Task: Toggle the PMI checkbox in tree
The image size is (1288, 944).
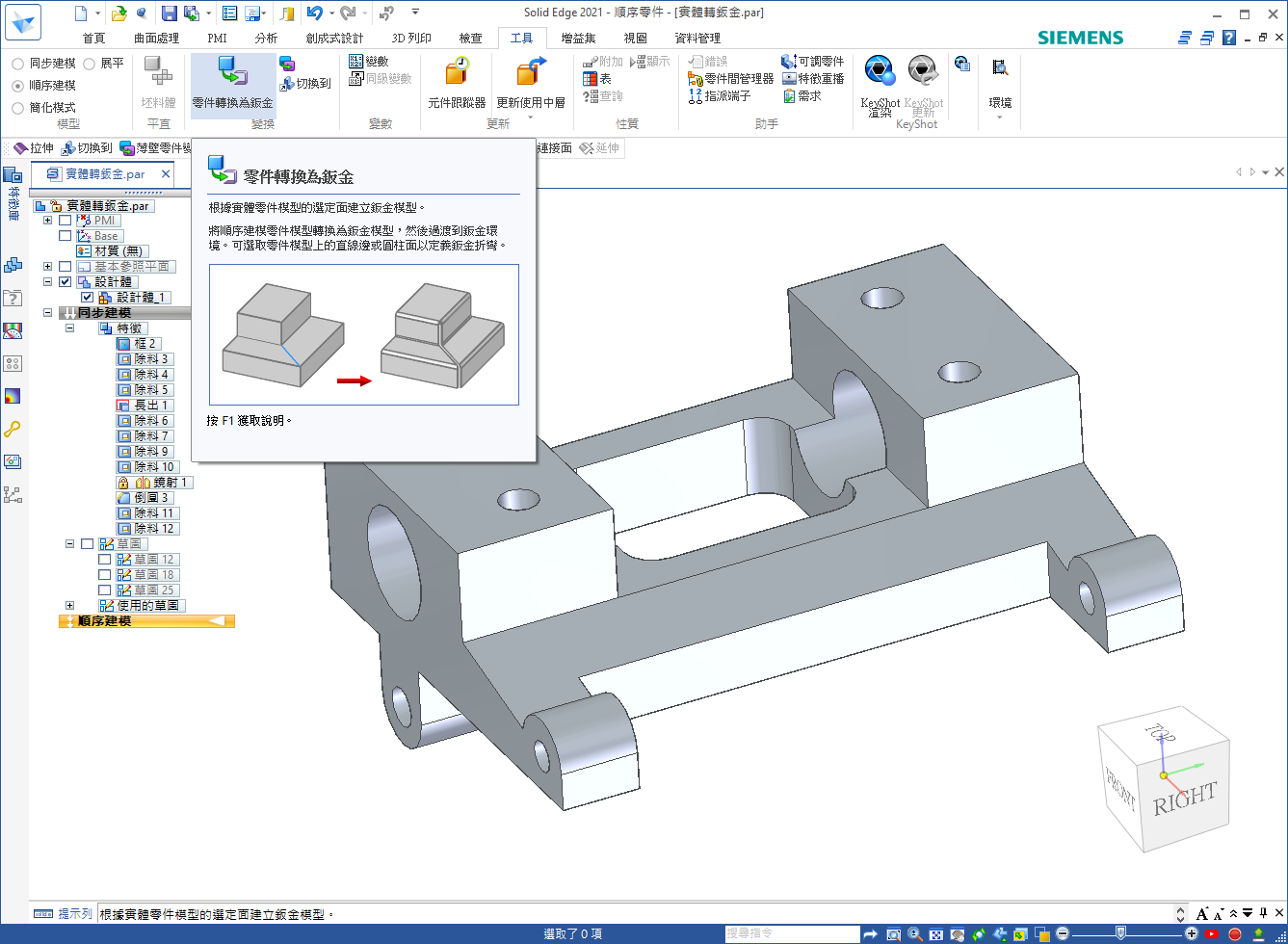Action: (66, 221)
